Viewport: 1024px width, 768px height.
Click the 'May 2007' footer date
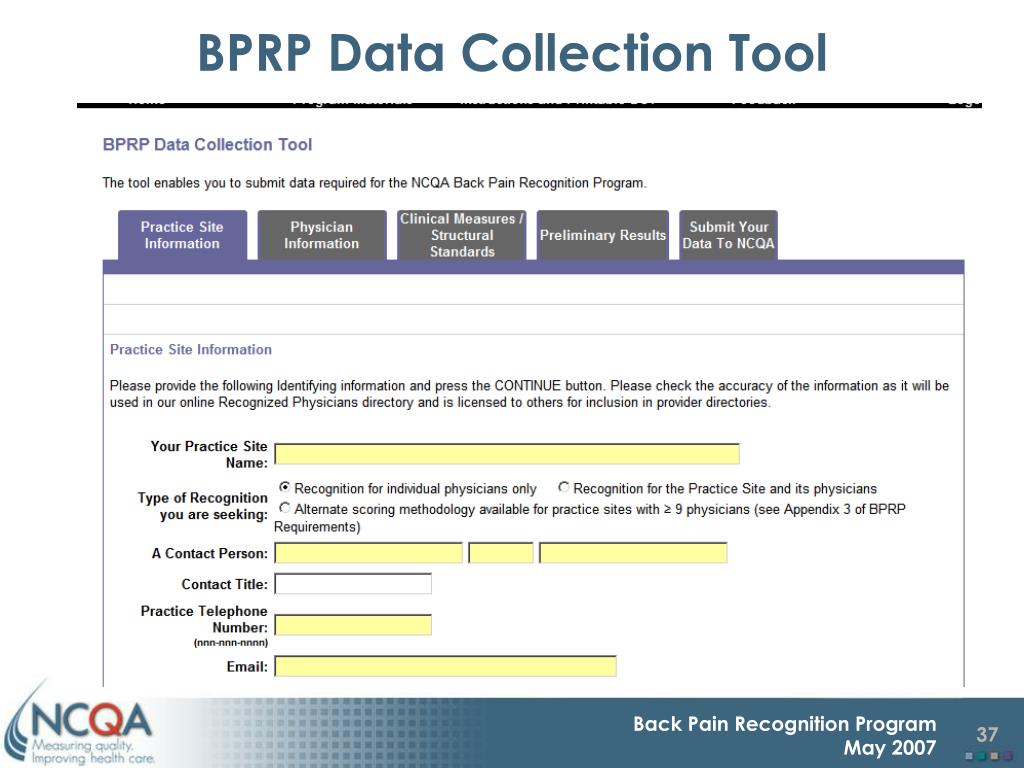pyautogui.click(x=890, y=747)
